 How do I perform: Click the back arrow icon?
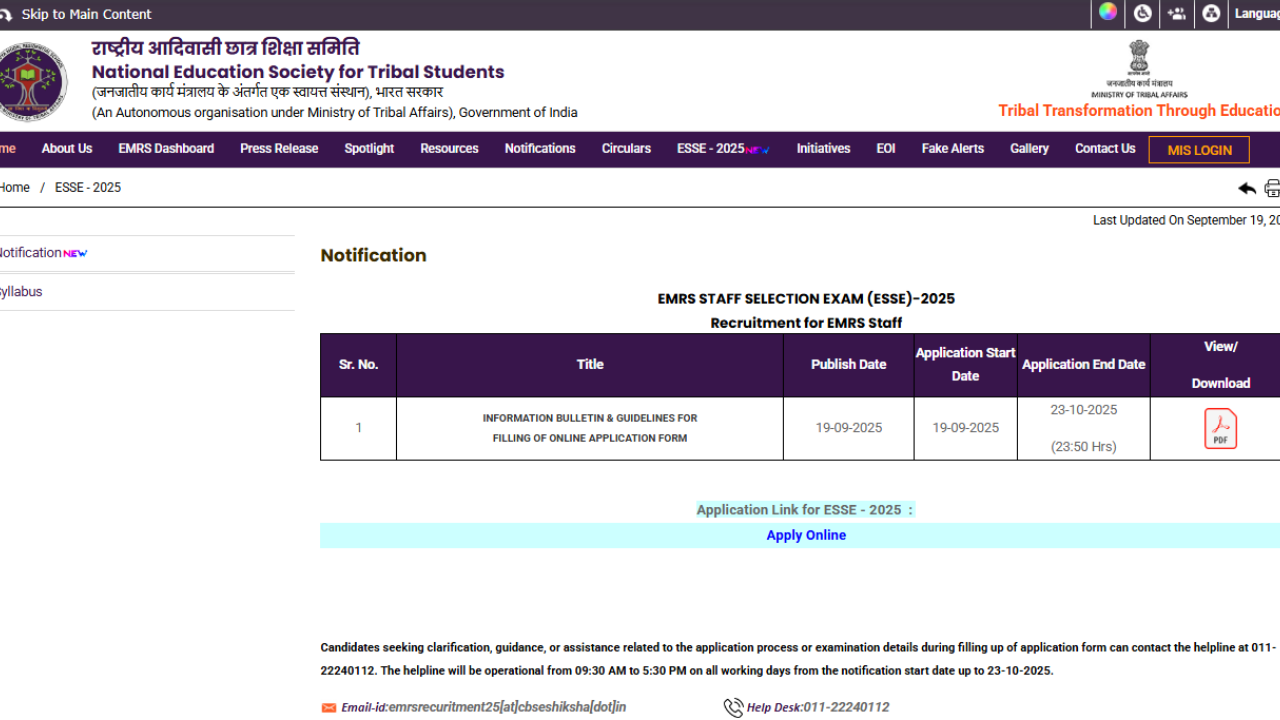tap(1246, 188)
